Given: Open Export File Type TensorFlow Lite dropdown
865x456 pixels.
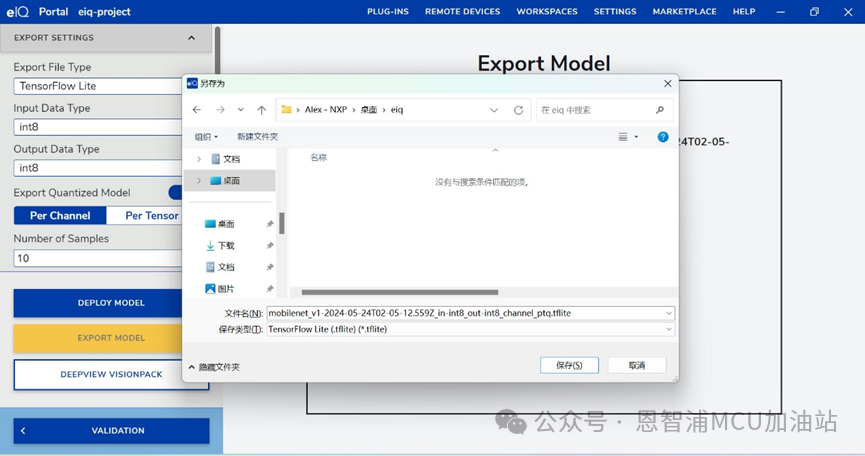Looking at the screenshot, I should [x=98, y=86].
